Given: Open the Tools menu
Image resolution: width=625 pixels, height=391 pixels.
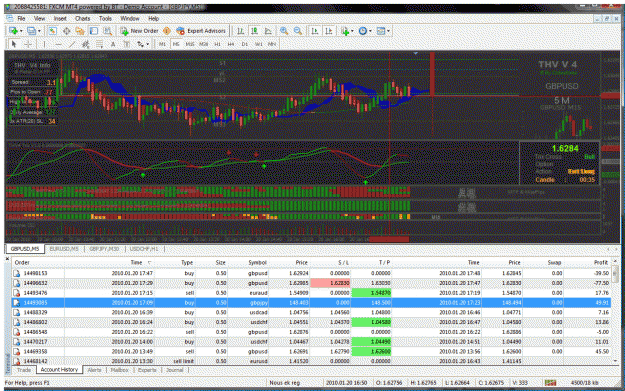Looking at the screenshot, I should (x=105, y=18).
